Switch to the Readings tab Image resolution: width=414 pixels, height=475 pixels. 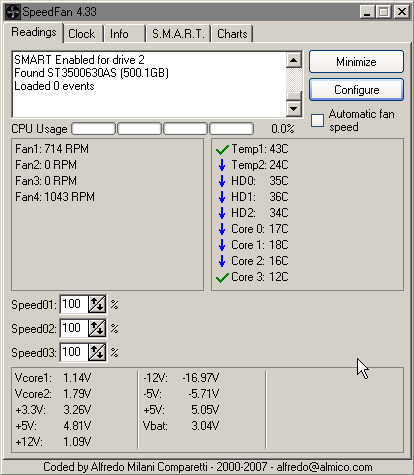tap(34, 33)
